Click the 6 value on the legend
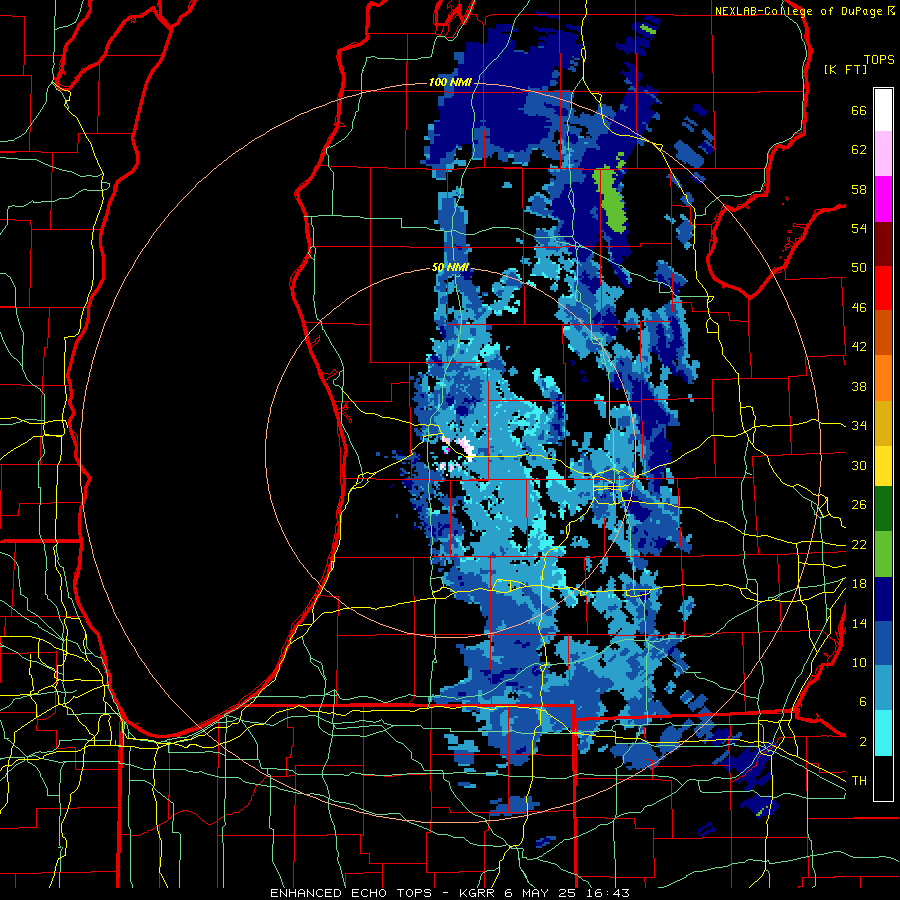This screenshot has height=900, width=900. (x=862, y=702)
